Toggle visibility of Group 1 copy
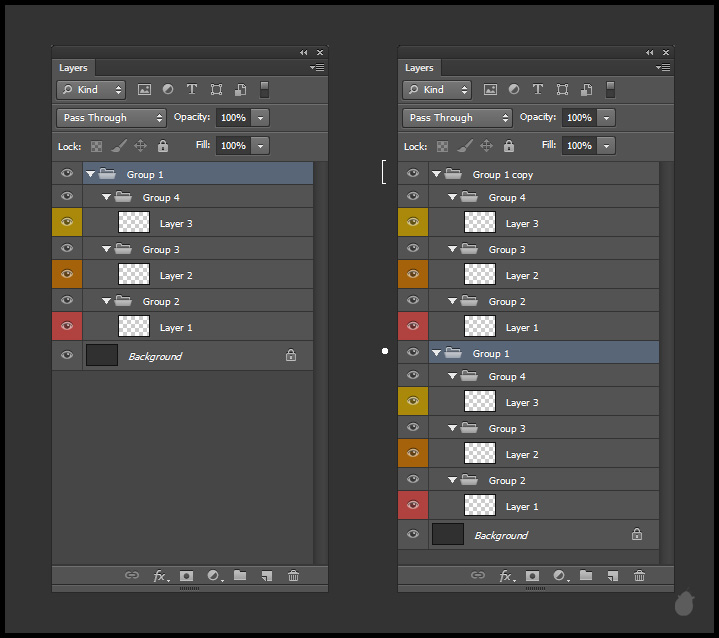719x638 pixels. pyautogui.click(x=413, y=174)
